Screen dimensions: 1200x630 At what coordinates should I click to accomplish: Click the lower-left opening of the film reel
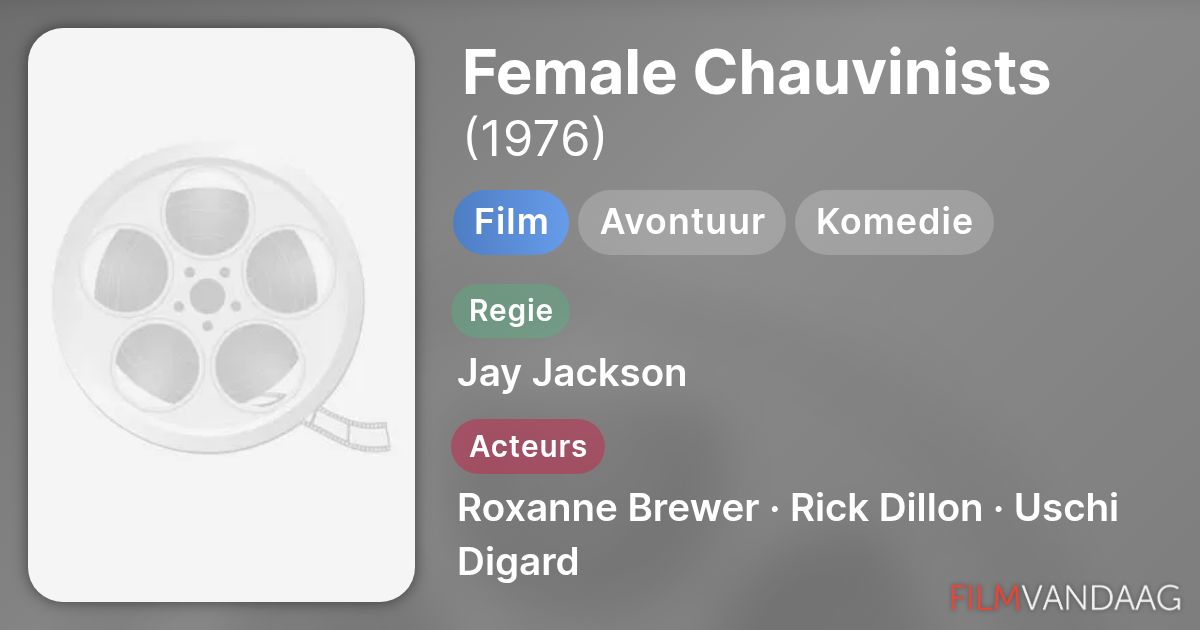155,362
